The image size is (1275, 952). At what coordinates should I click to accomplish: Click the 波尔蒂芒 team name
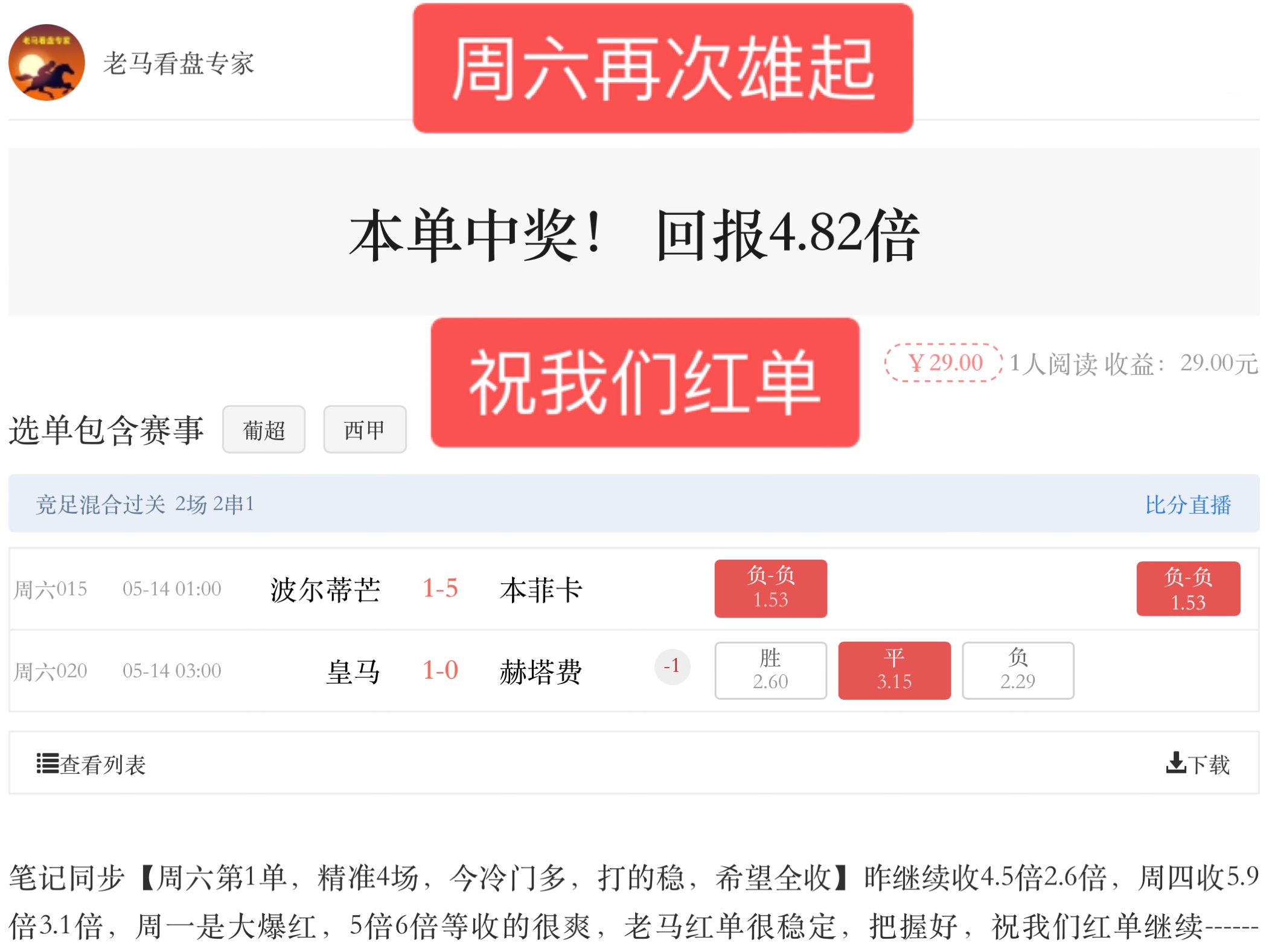325,590
